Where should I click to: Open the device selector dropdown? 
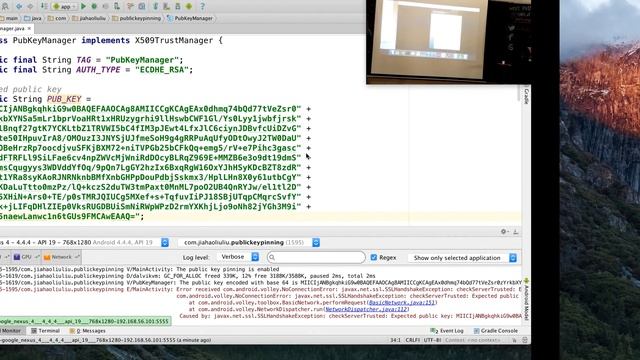[x=84, y=242]
